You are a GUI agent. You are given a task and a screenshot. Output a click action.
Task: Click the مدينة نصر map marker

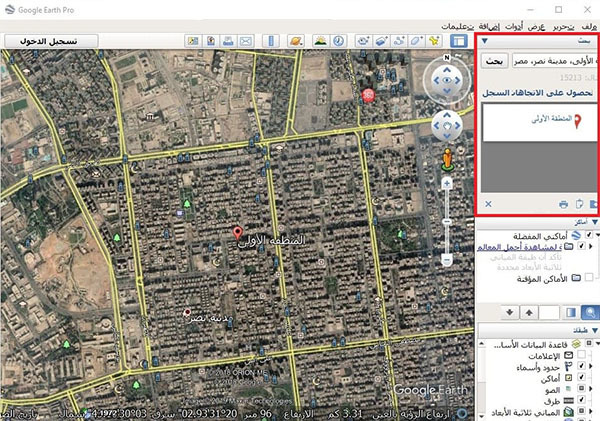point(187,313)
